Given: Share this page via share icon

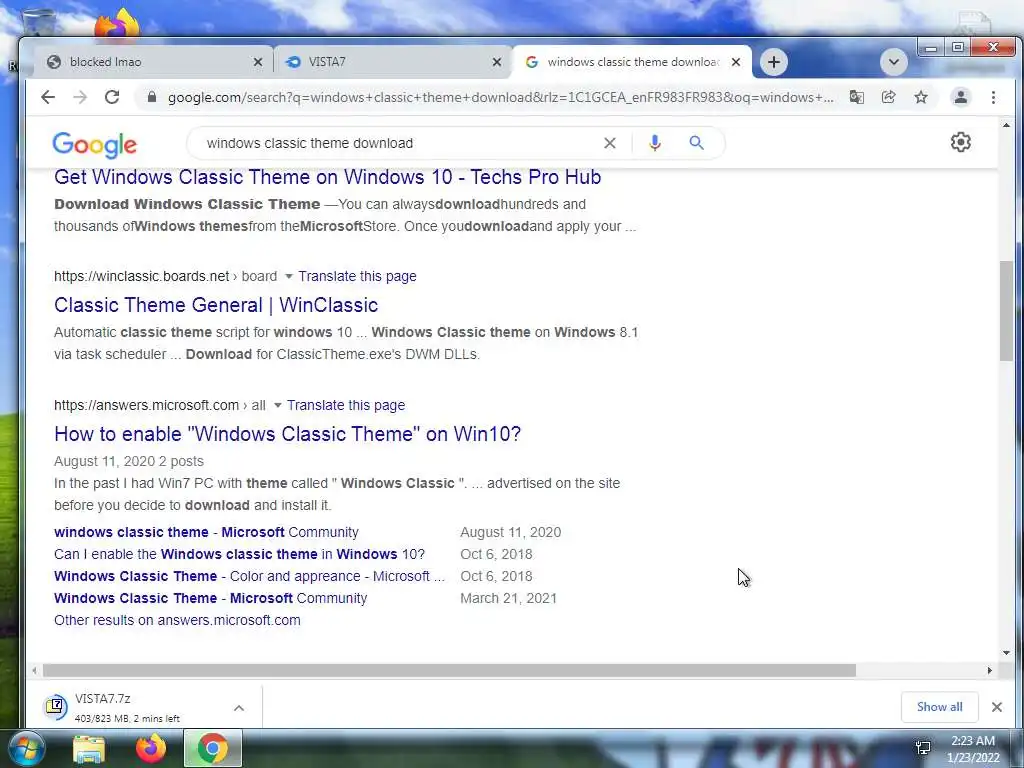Looking at the screenshot, I should [x=888, y=97].
